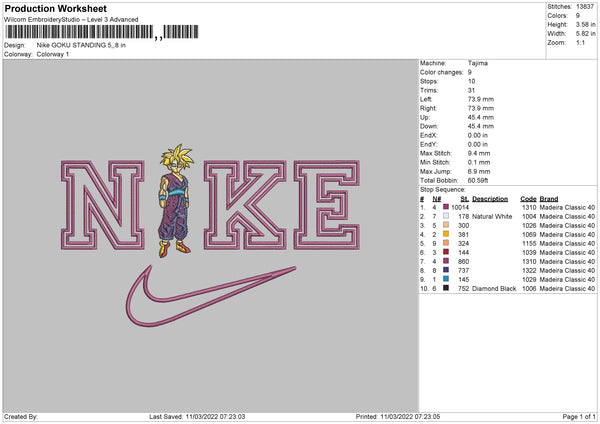600x424 pixels.
Task: Click the 'Page 1 of 1' footer text
Action: pyautogui.click(x=579, y=417)
